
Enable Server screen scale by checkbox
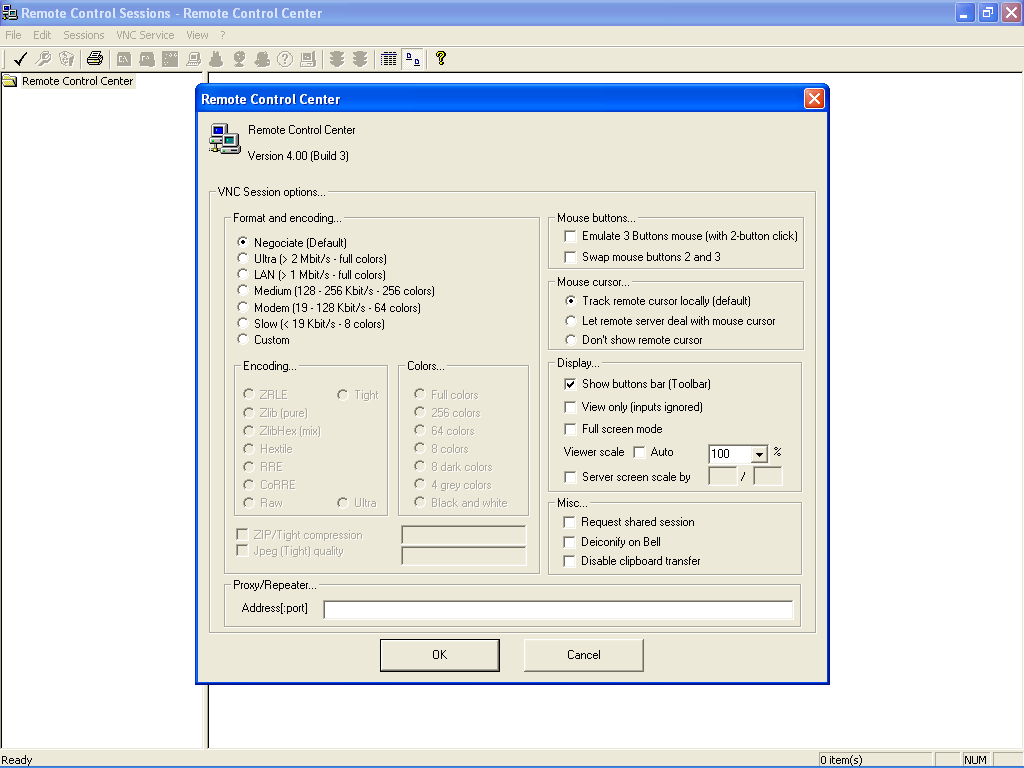click(570, 477)
